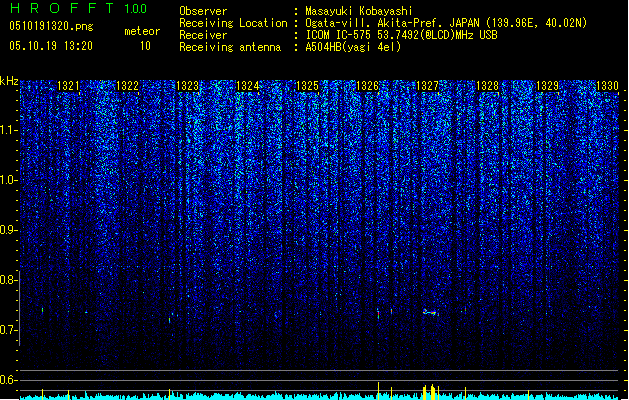Click the kHz axis unit label
This screenshot has height=400, width=629.
coord(9,81)
